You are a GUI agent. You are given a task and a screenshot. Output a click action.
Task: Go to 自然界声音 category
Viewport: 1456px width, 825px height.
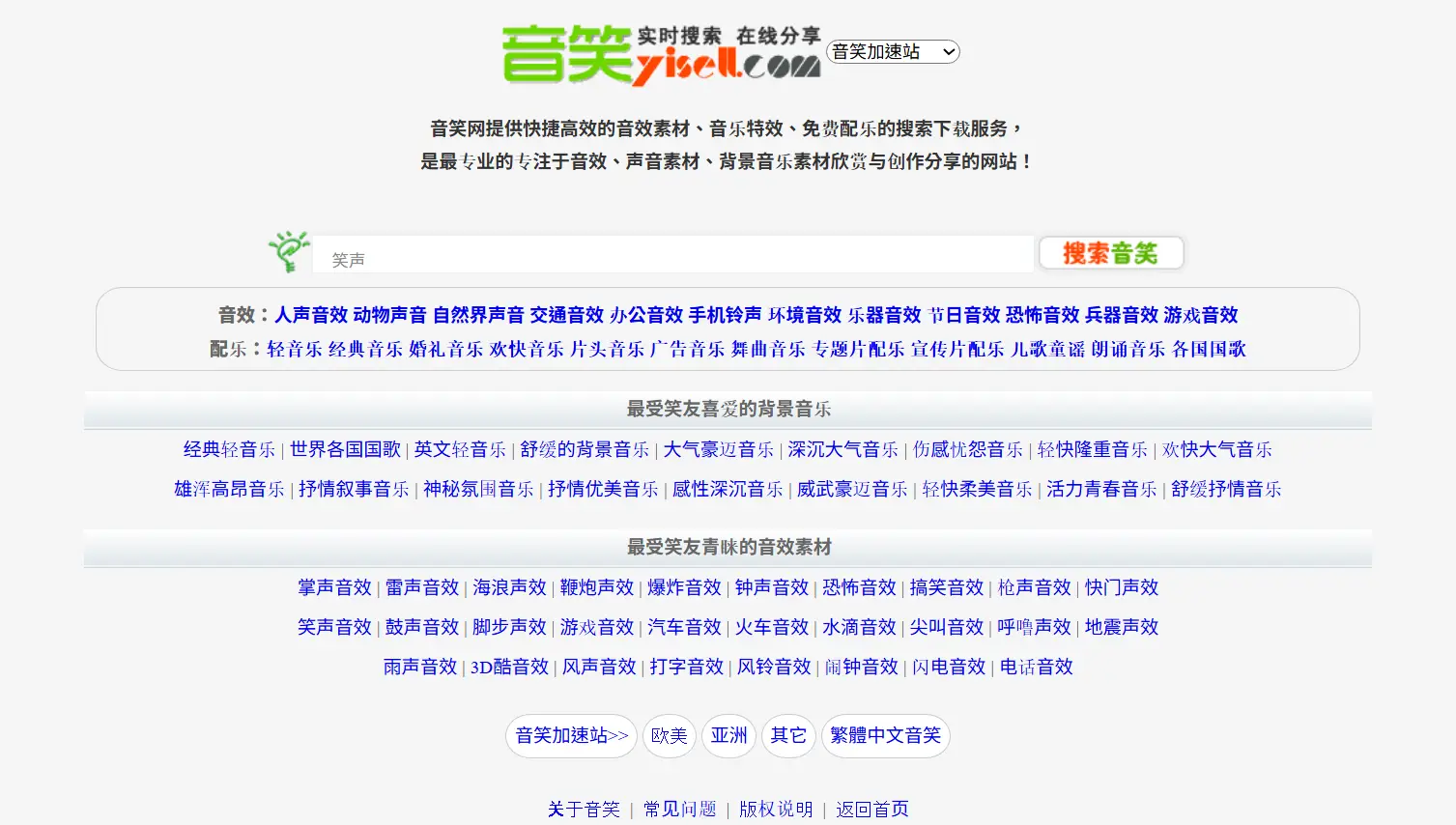tap(478, 315)
